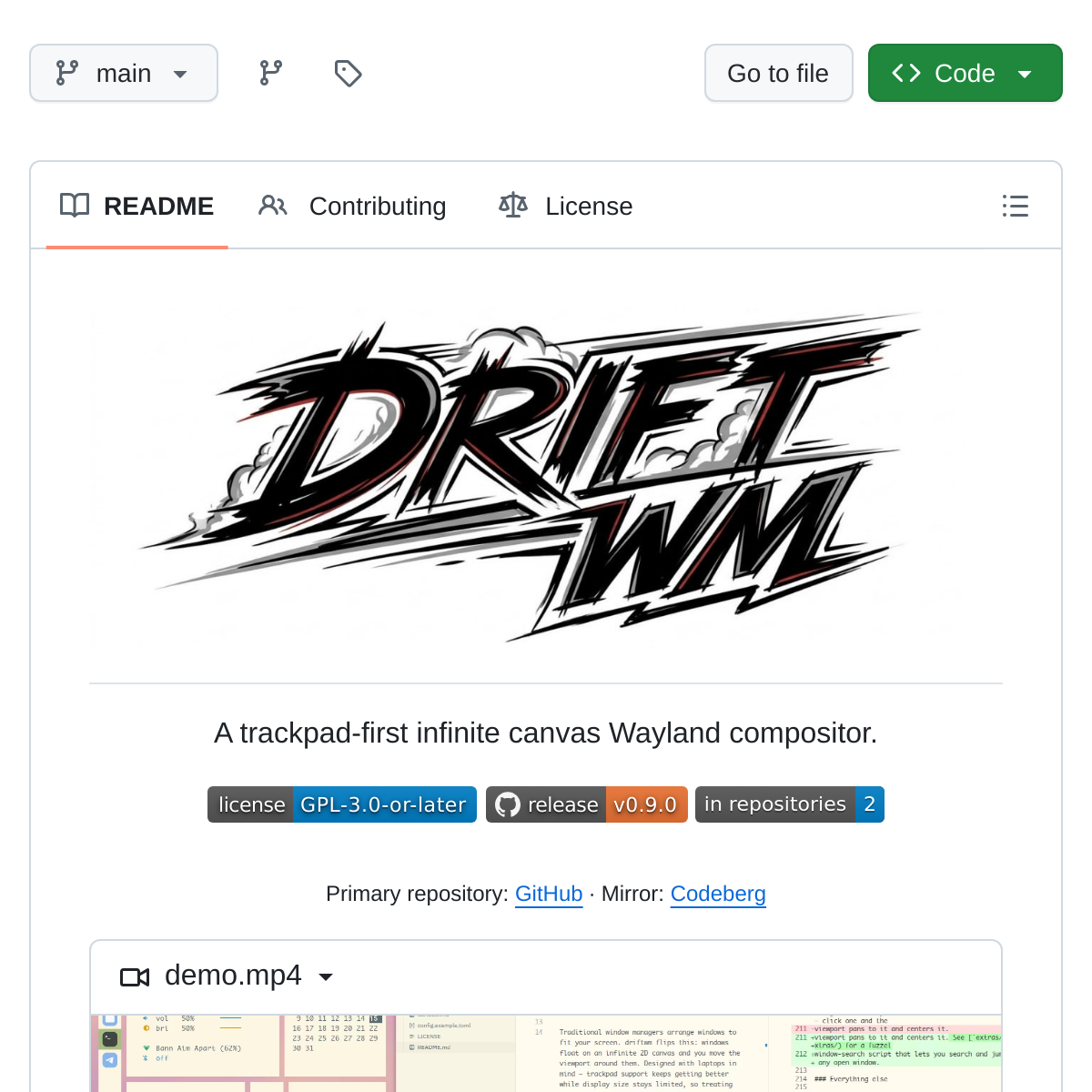The width and height of the screenshot is (1092, 1092).
Task: View tags via the tag icon
Action: (349, 73)
